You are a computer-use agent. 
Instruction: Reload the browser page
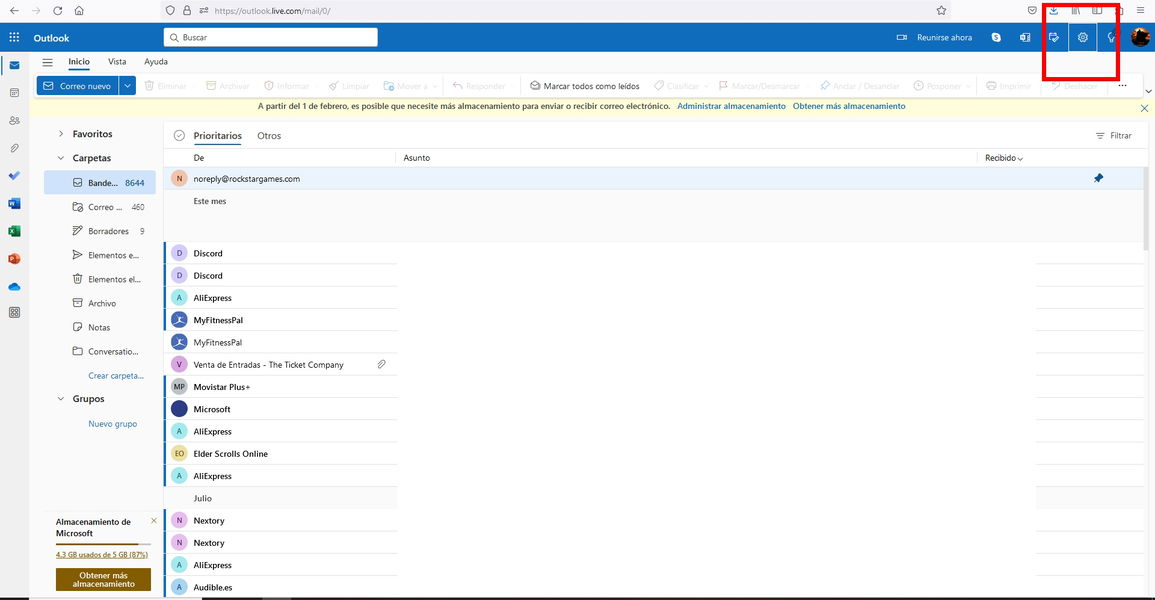(57, 10)
